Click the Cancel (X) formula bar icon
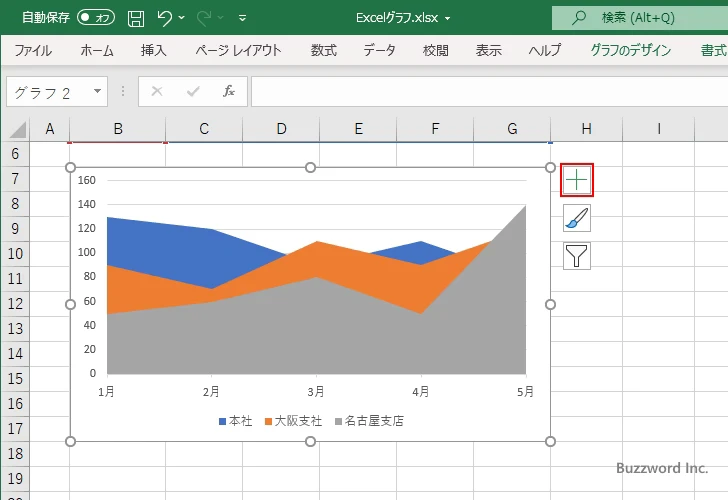The image size is (728, 500). 157,91
